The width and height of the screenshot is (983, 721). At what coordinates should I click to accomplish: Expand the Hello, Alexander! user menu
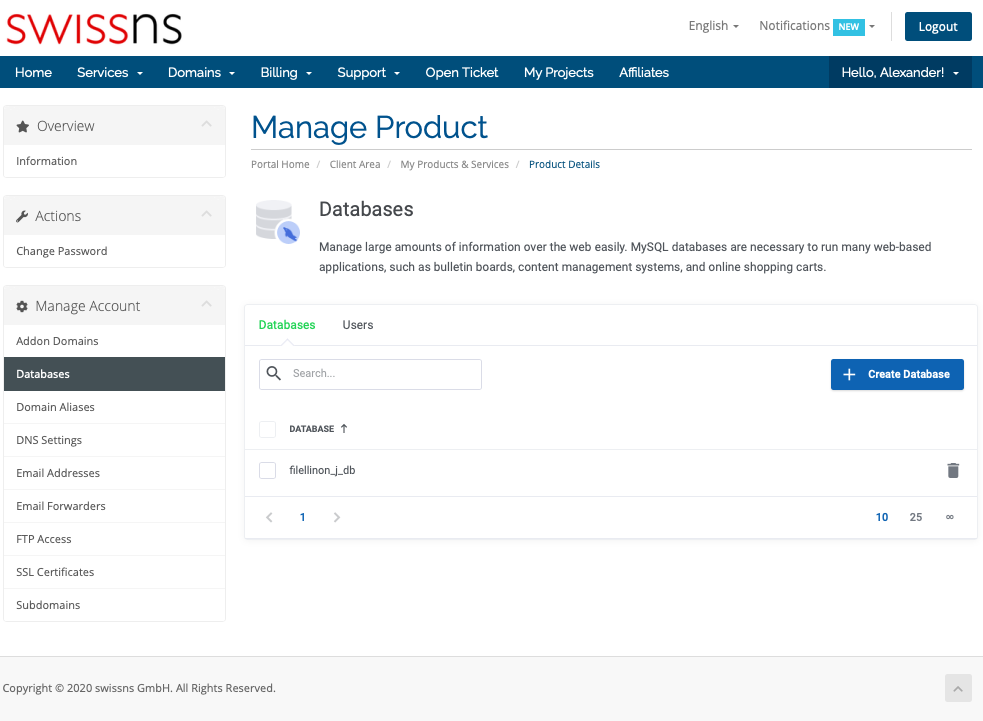(900, 72)
